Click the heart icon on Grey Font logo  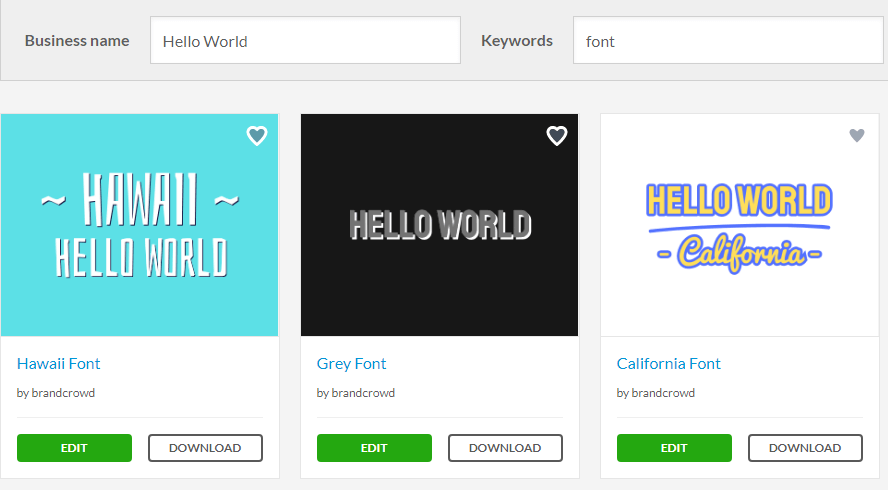[557, 136]
